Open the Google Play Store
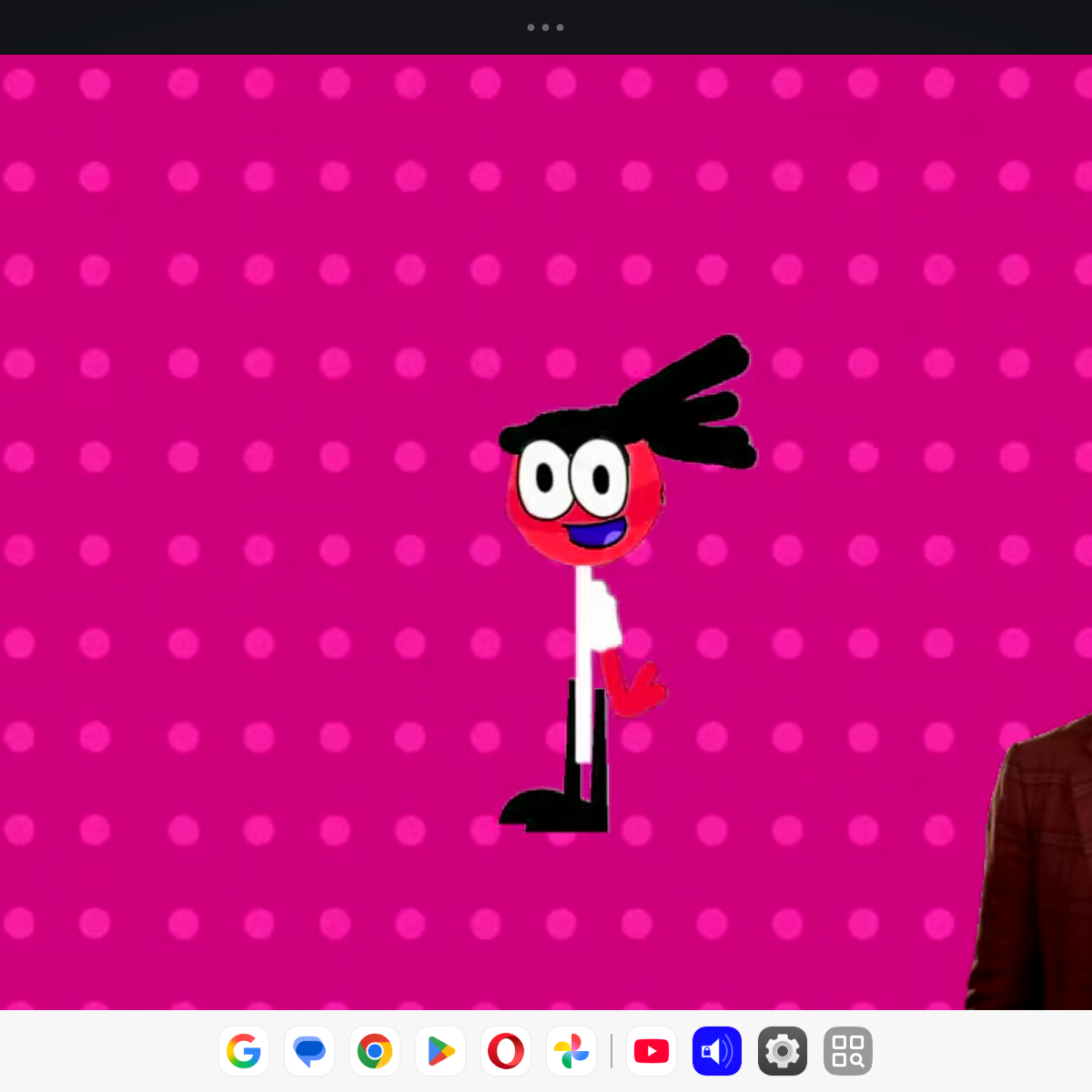Screen dimensions: 1092x1092 (440, 1051)
